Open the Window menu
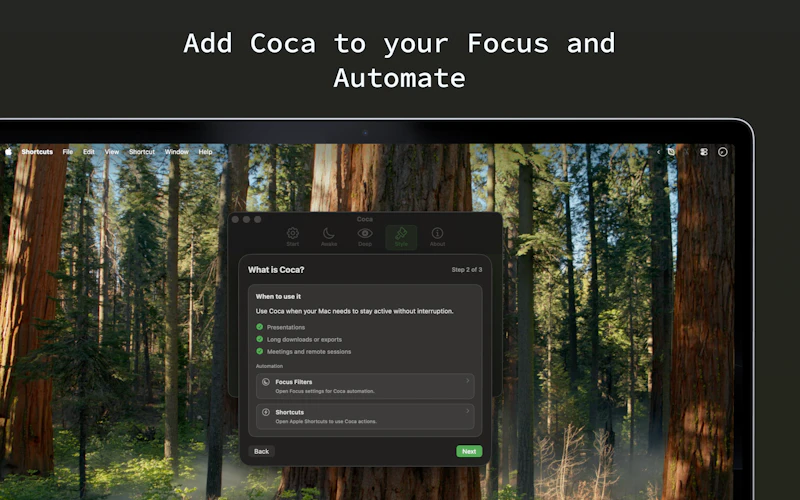 [177, 152]
